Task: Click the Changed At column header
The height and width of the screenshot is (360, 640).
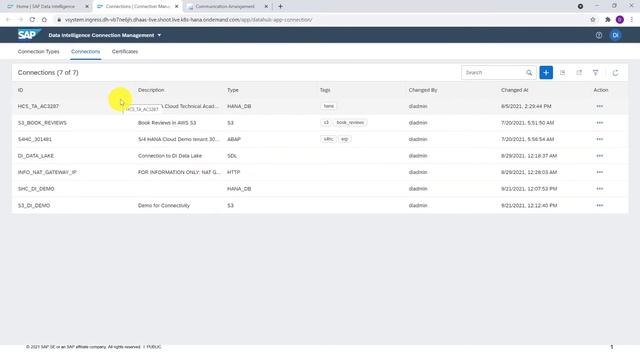Action: (x=515, y=90)
